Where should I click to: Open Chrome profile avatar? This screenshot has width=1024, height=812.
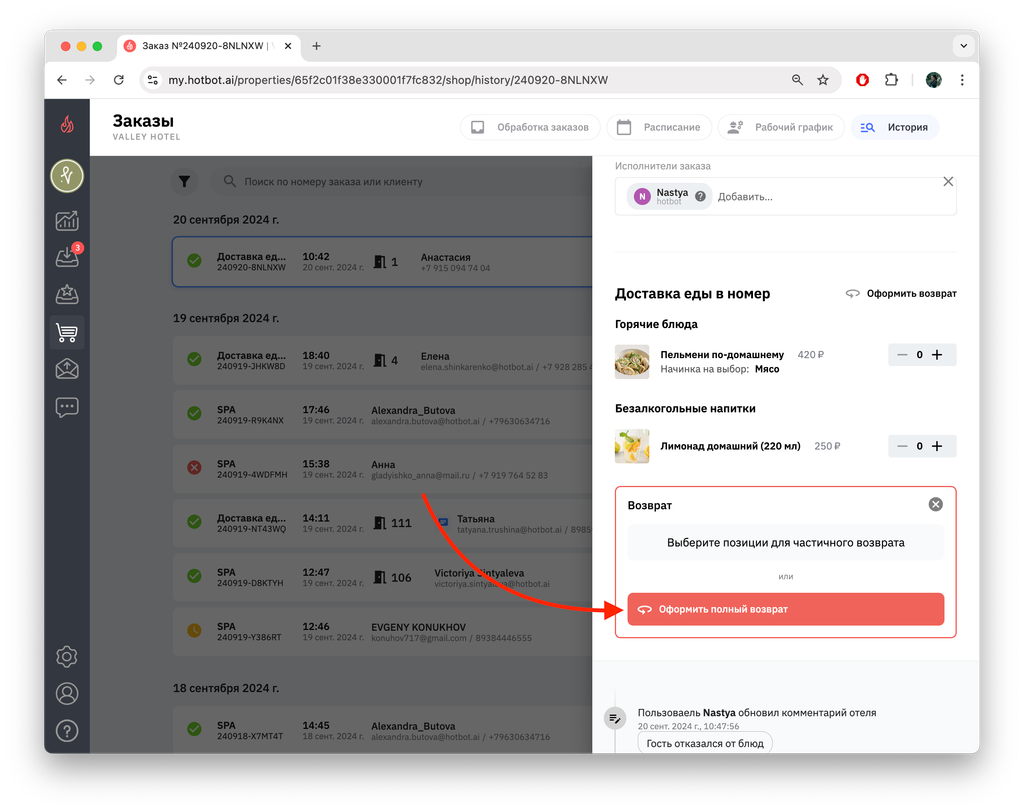934,80
